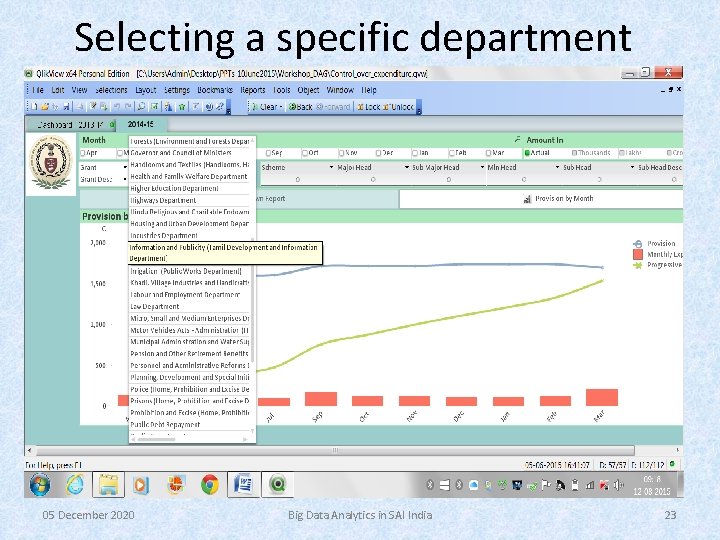Click the Print toolbar icon
This screenshot has width=720, height=540.
(80, 107)
